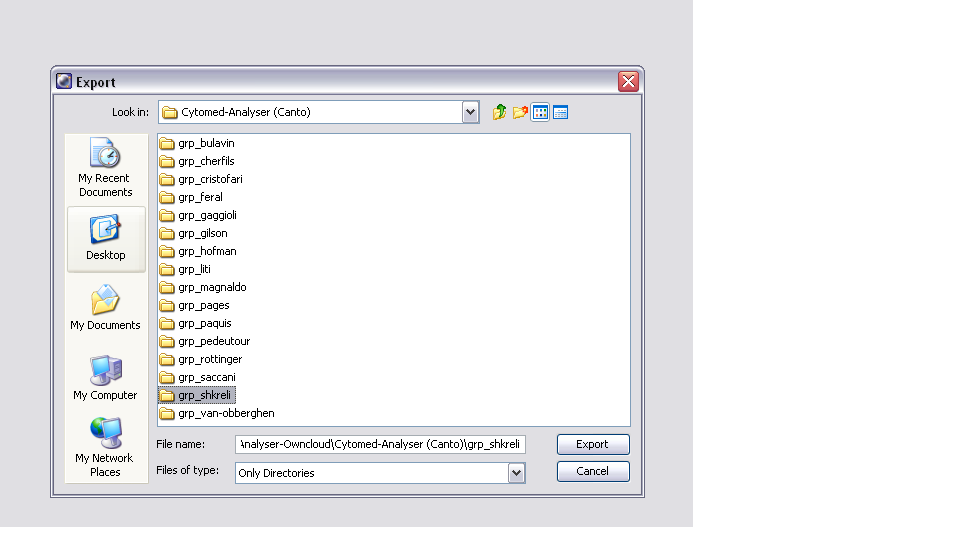Open the Files of type dropdown
The width and height of the screenshot is (960, 540).
click(516, 473)
